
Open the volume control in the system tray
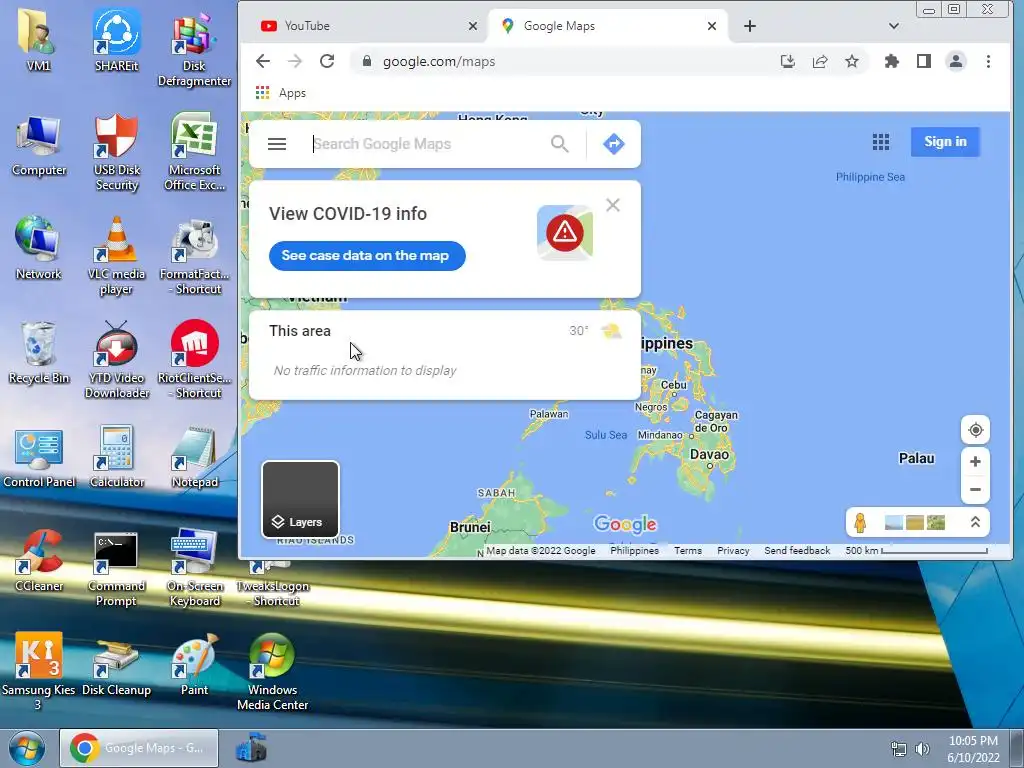[x=922, y=749]
